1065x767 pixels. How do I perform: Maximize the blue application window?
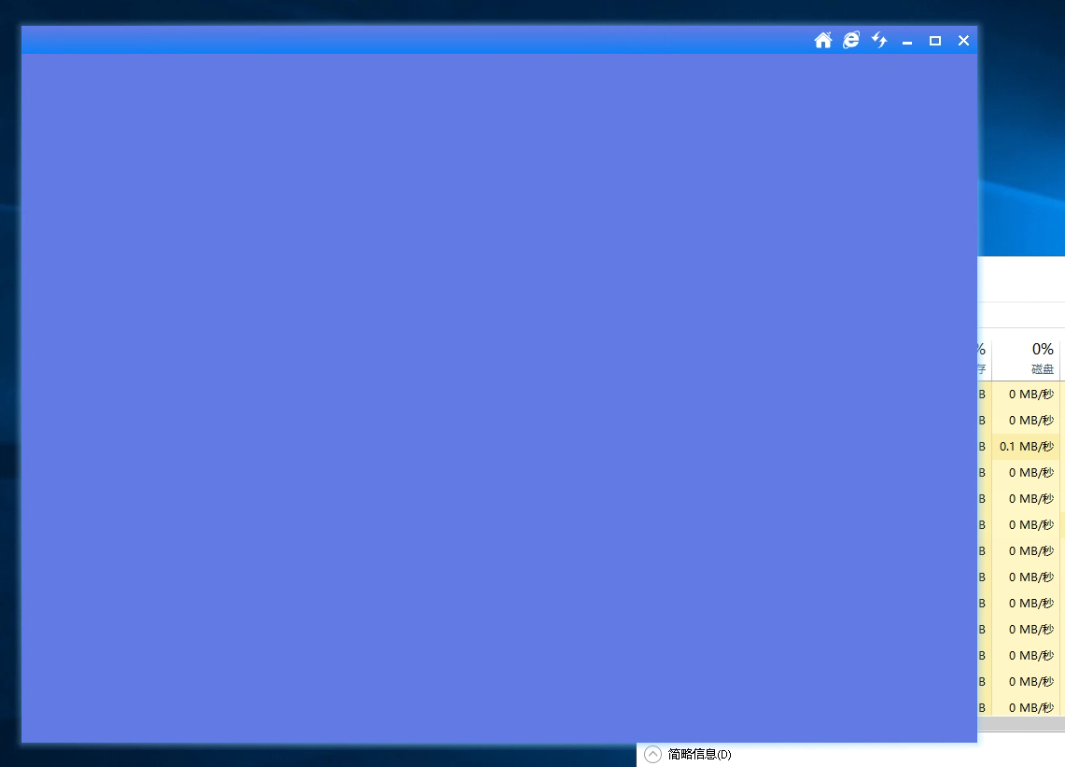(x=935, y=41)
